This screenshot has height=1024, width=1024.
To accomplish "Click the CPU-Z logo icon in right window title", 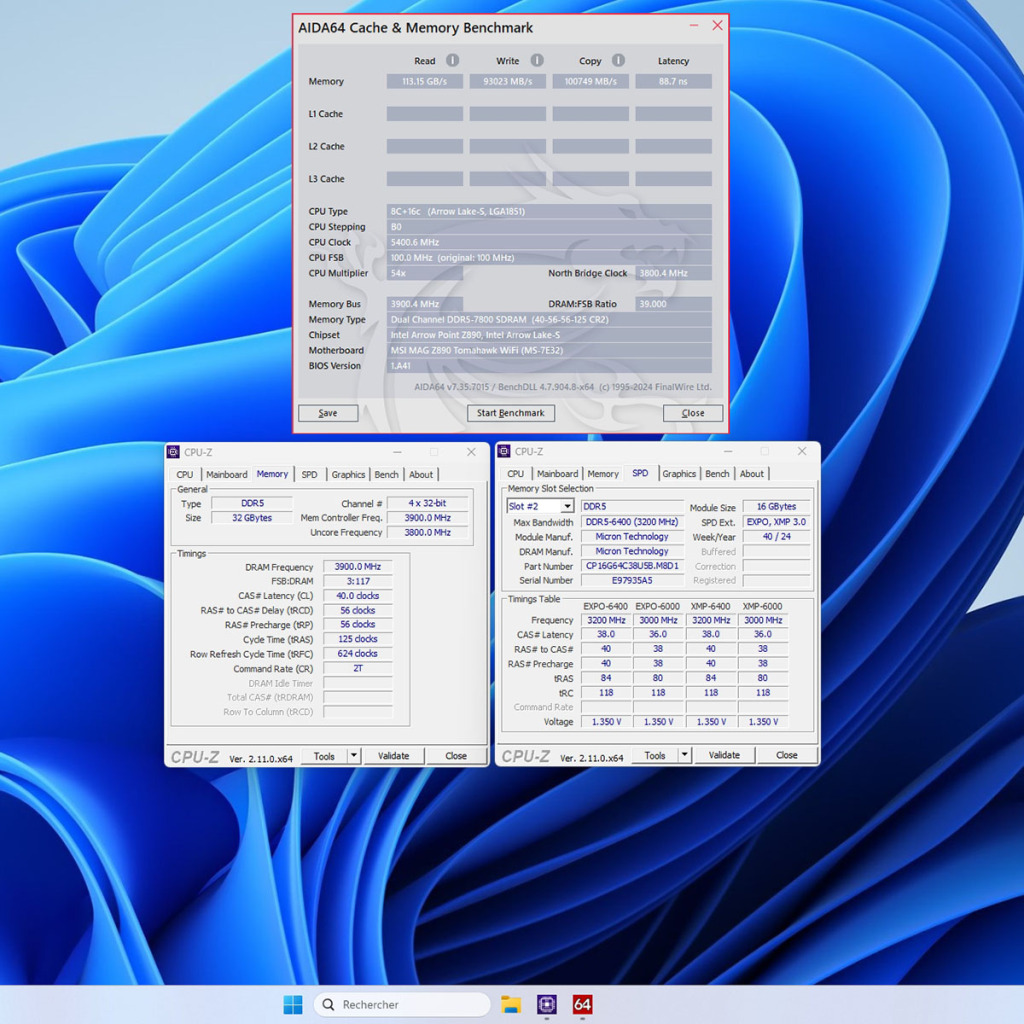I will (x=504, y=451).
